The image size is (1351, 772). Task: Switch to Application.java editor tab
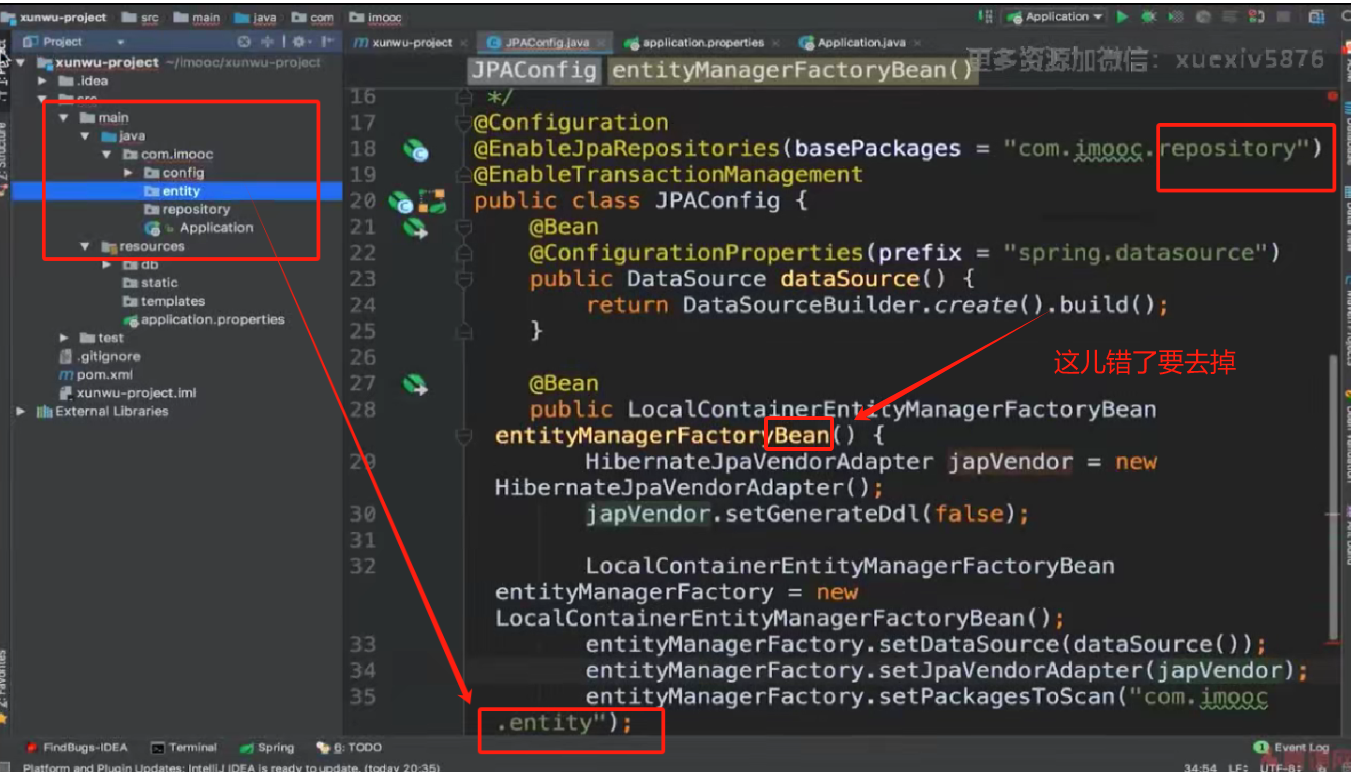[x=860, y=43]
